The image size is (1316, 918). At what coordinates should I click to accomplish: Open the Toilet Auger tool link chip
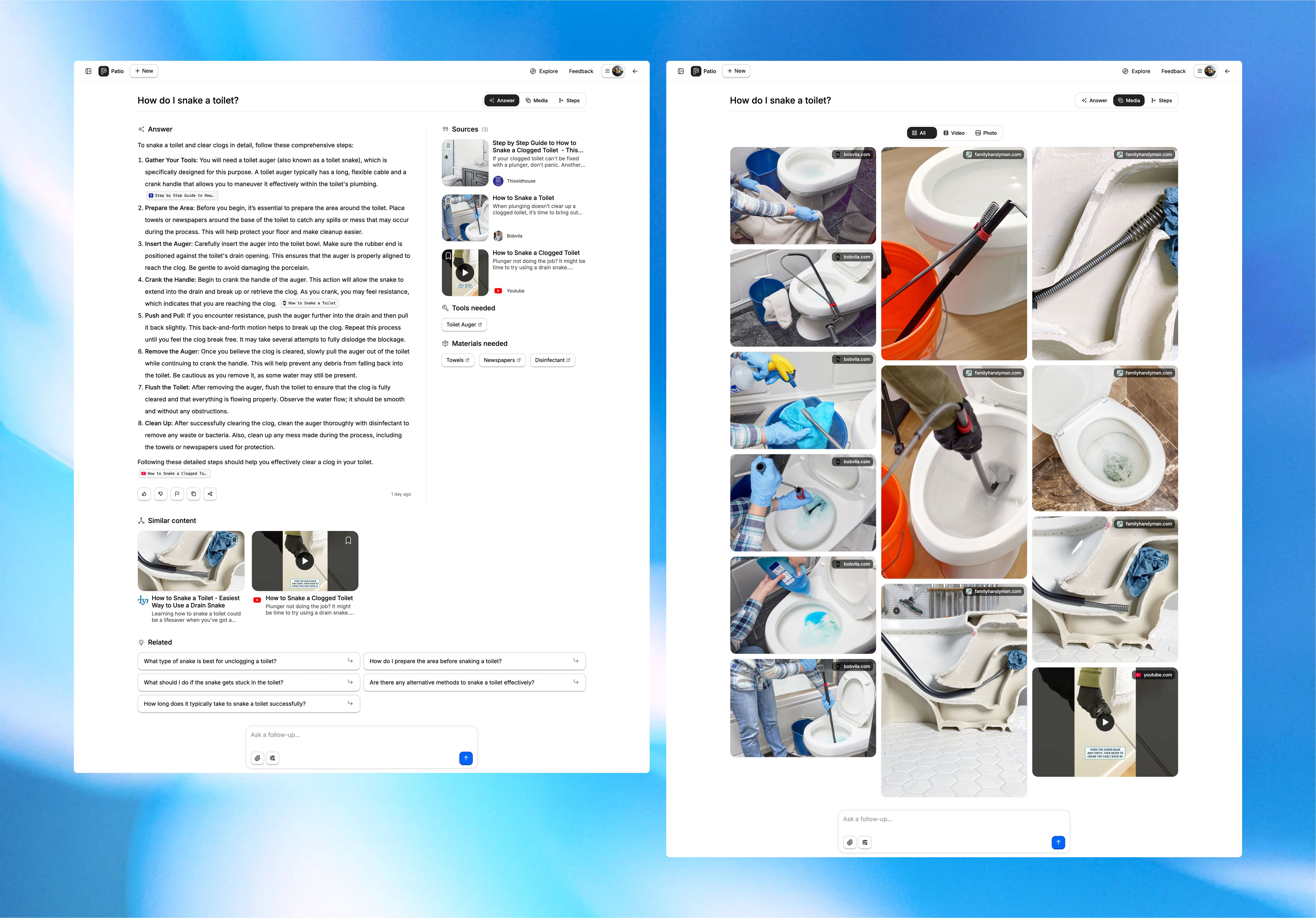(464, 325)
